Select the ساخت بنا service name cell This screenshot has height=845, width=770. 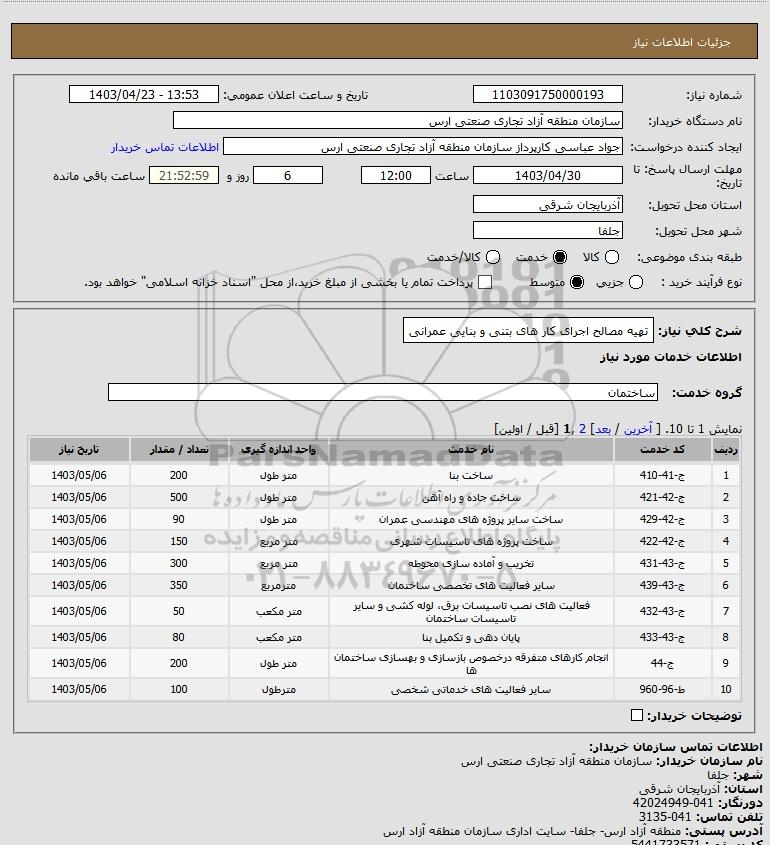[x=471, y=475]
